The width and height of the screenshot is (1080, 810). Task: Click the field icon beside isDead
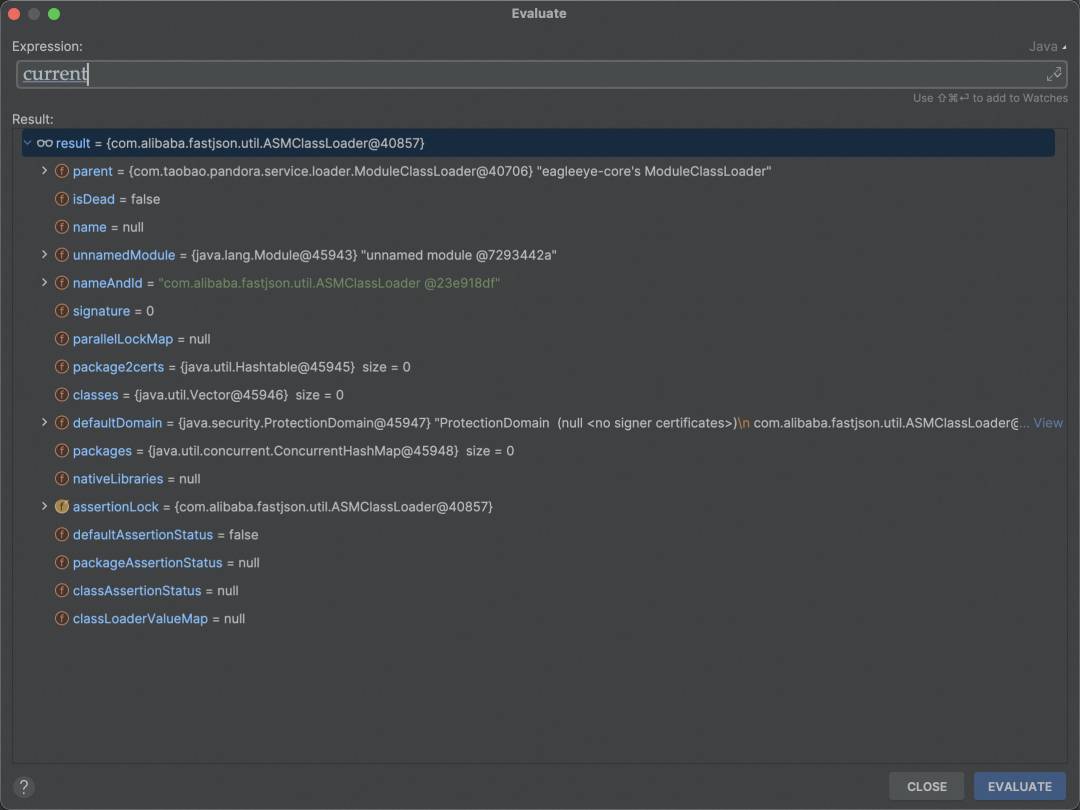61,199
